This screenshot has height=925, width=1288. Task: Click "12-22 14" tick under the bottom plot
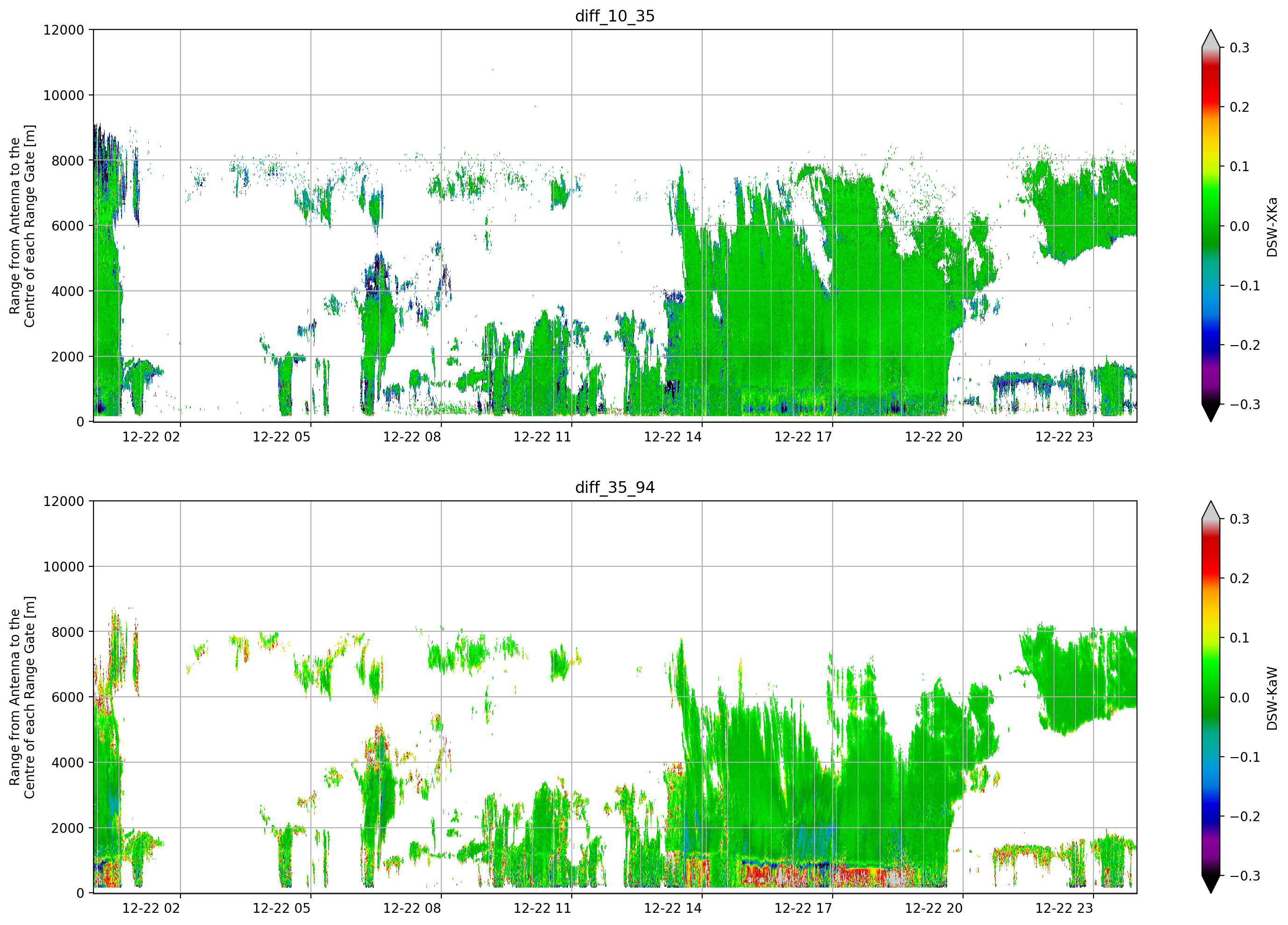(x=673, y=908)
